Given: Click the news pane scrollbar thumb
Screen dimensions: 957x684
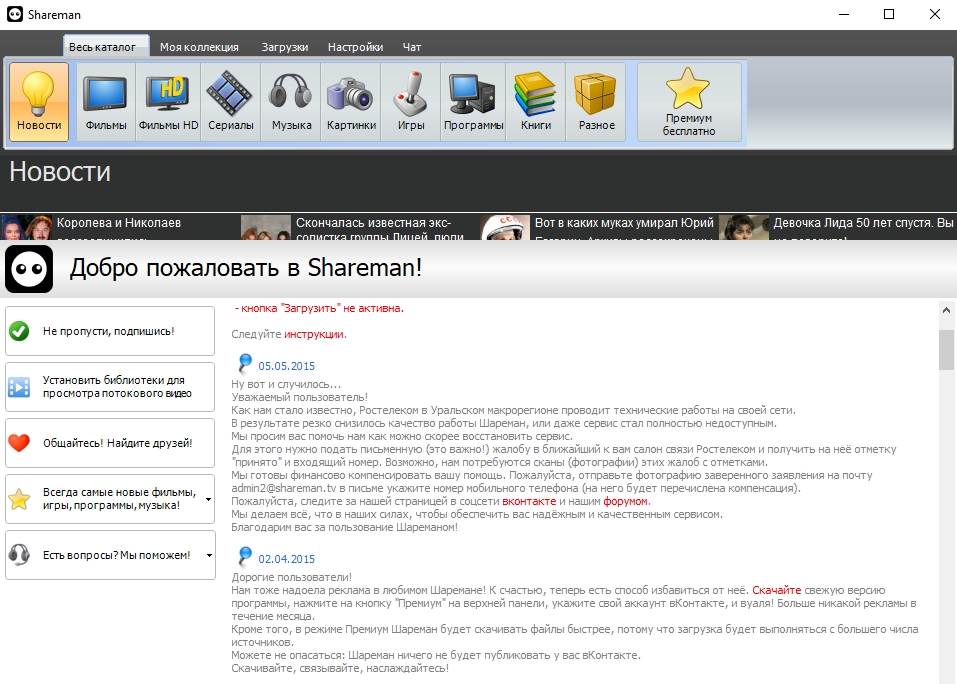Looking at the screenshot, I should click(947, 350).
